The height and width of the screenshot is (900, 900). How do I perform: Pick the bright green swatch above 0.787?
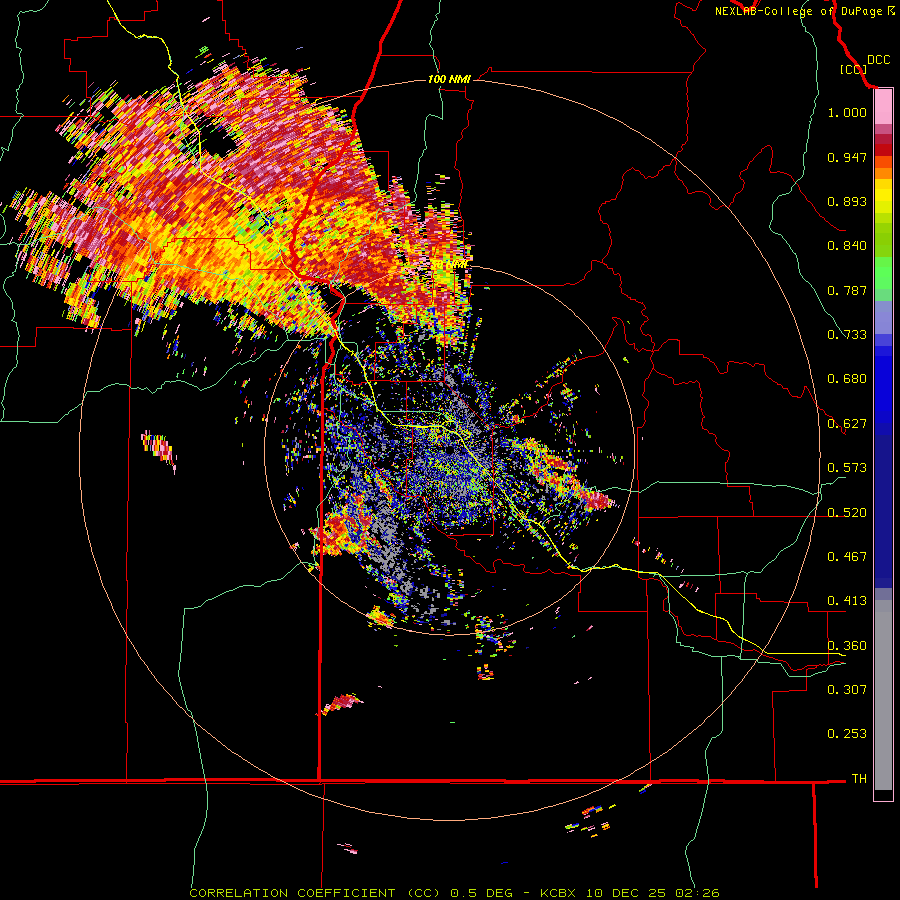tap(883, 273)
